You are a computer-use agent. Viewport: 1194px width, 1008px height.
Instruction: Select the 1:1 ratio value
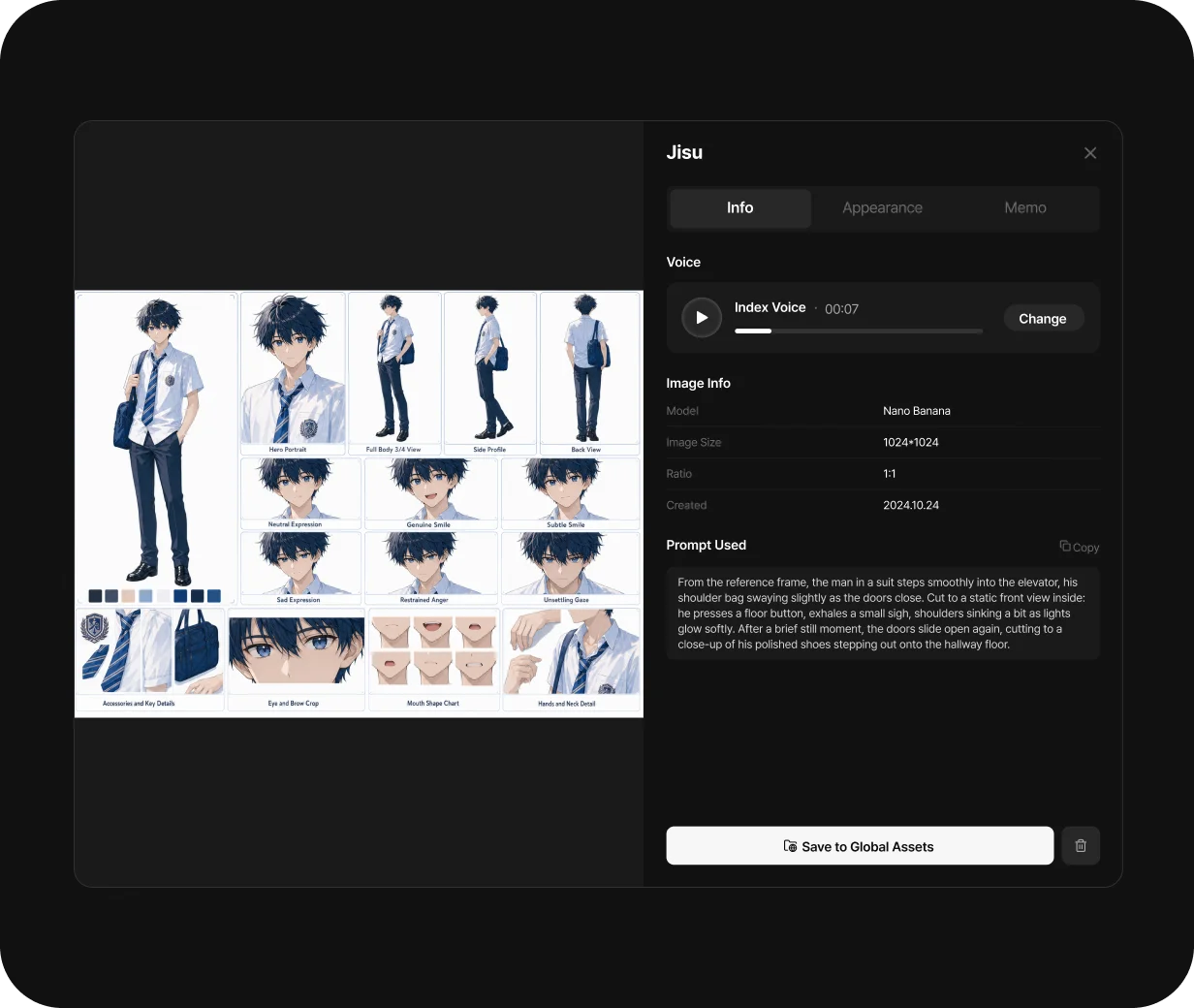[x=890, y=474]
